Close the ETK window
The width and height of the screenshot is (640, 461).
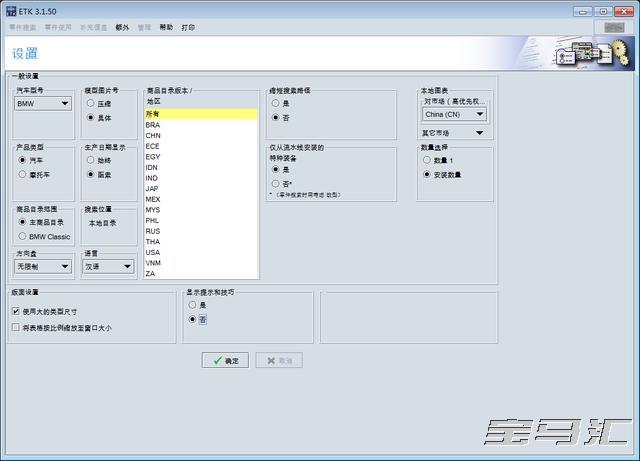point(624,11)
